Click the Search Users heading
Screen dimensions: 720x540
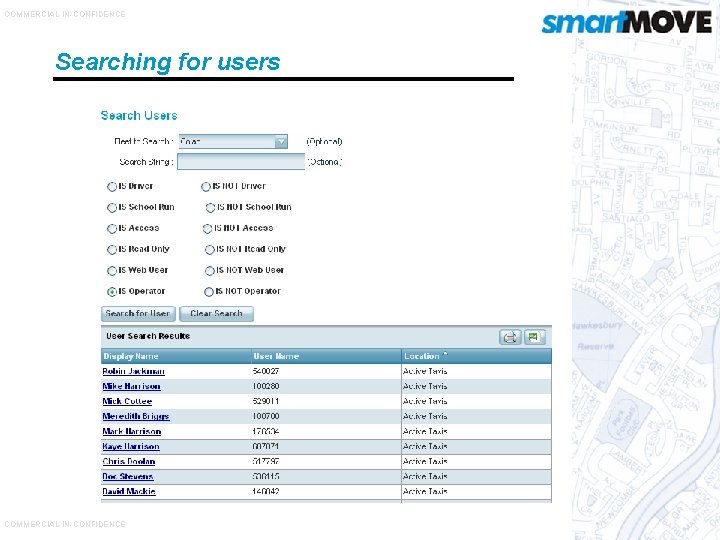click(x=139, y=116)
